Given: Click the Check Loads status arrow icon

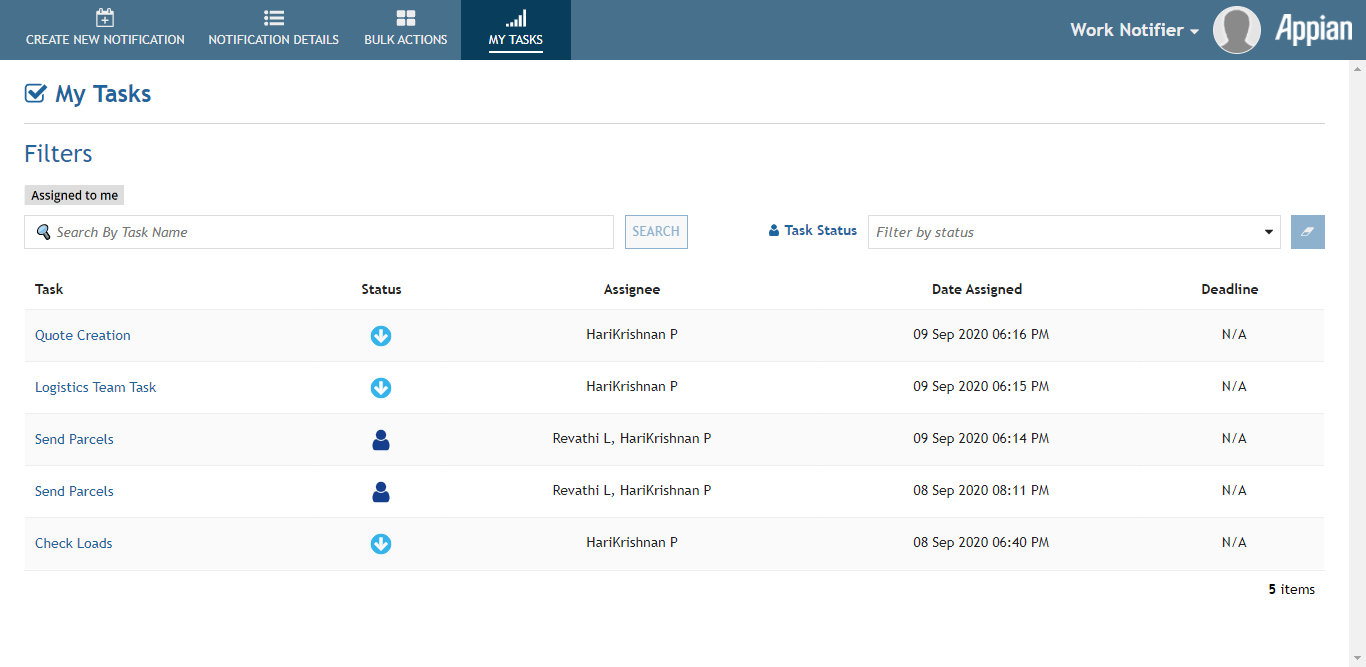Looking at the screenshot, I should [x=381, y=544].
